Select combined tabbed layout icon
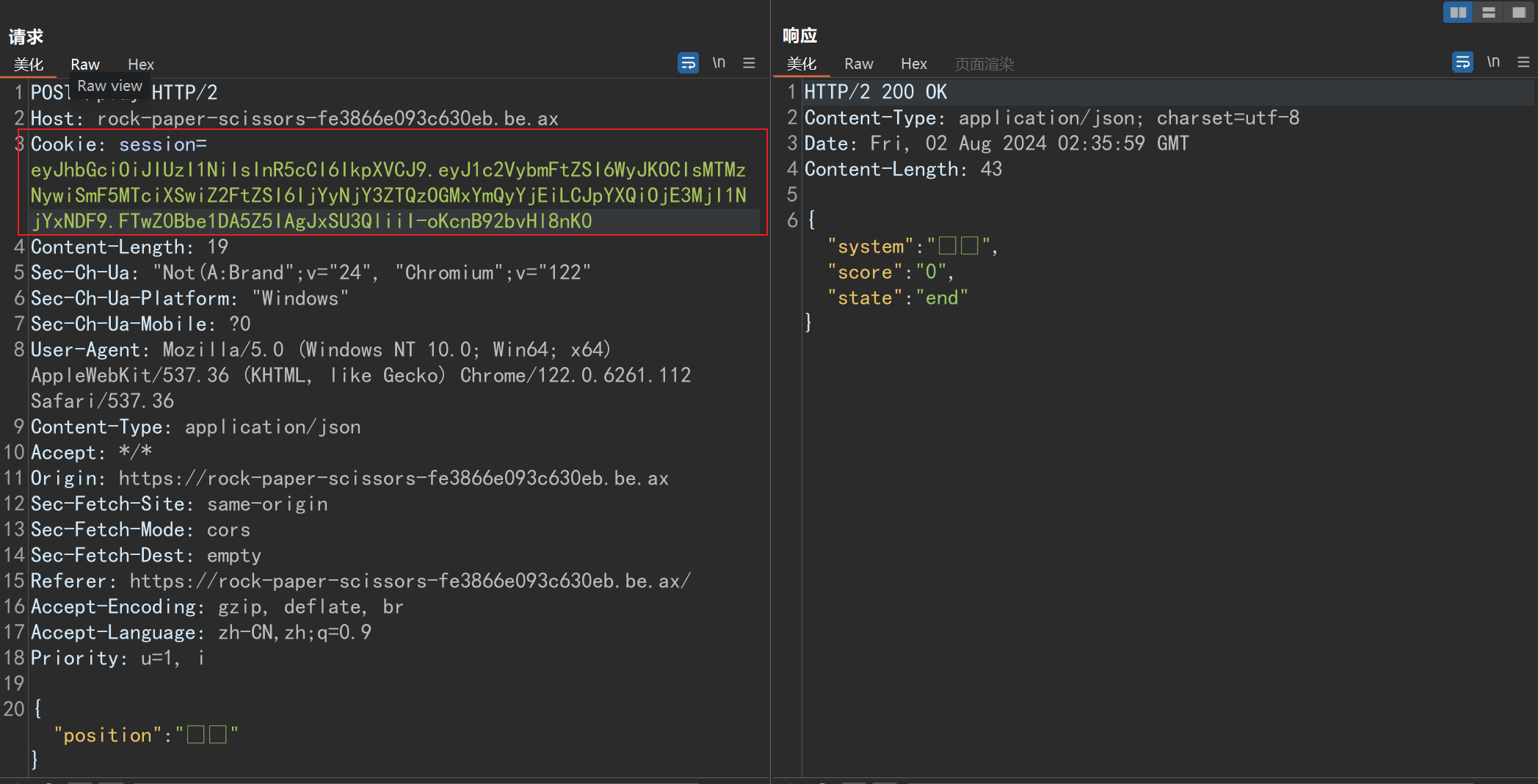The image size is (1538, 784). [1519, 12]
